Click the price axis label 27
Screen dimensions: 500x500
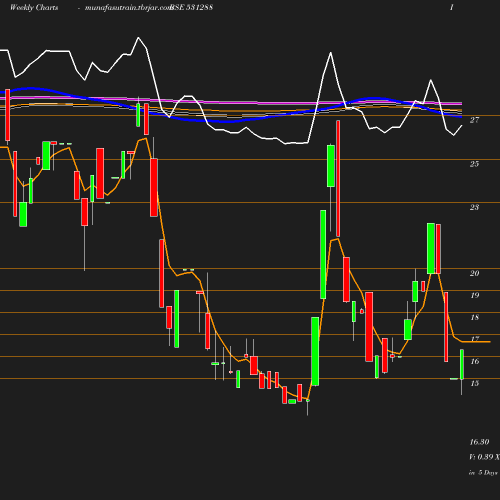point(474,120)
